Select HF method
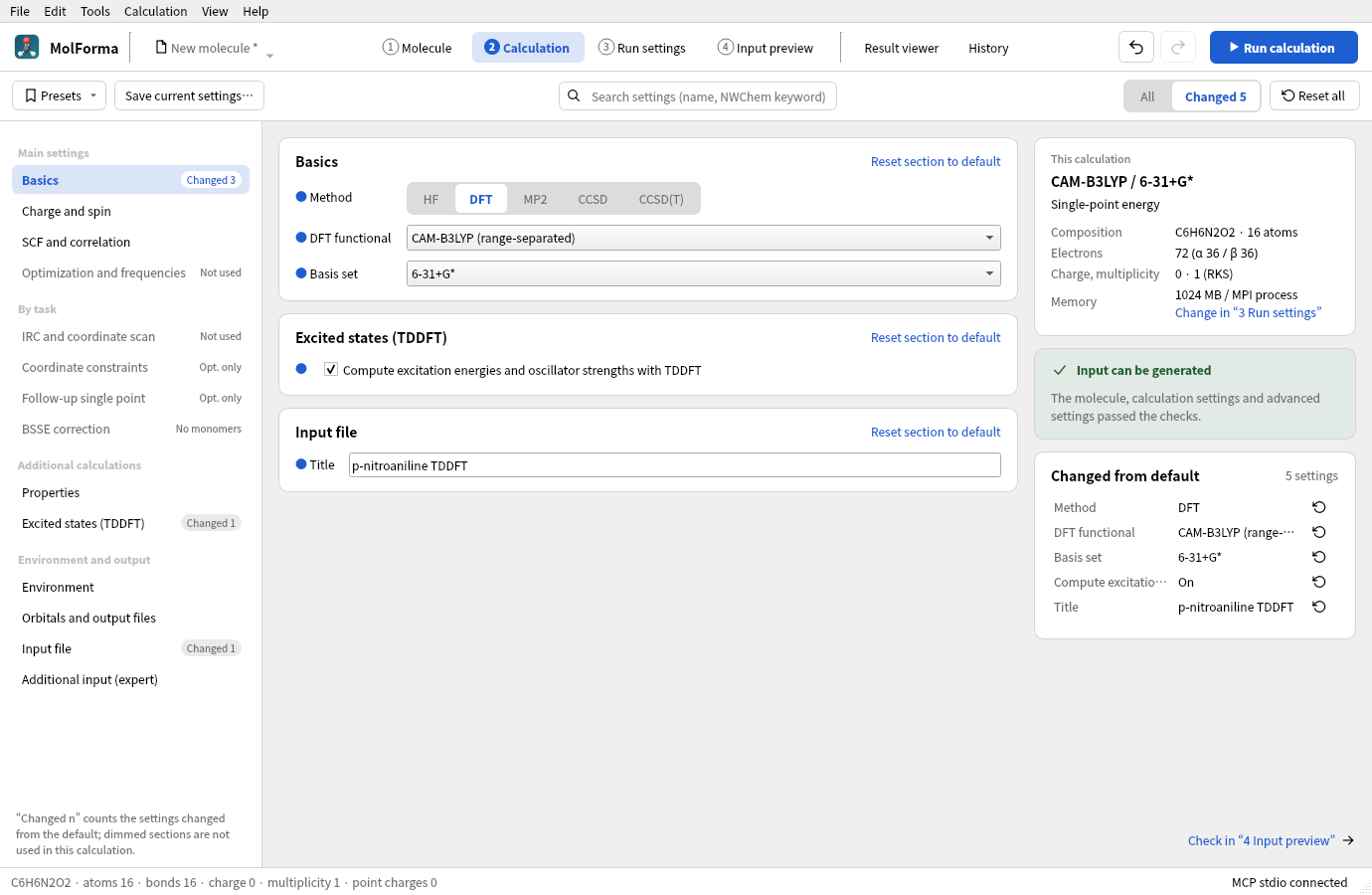This screenshot has height=895, width=1372. [430, 199]
